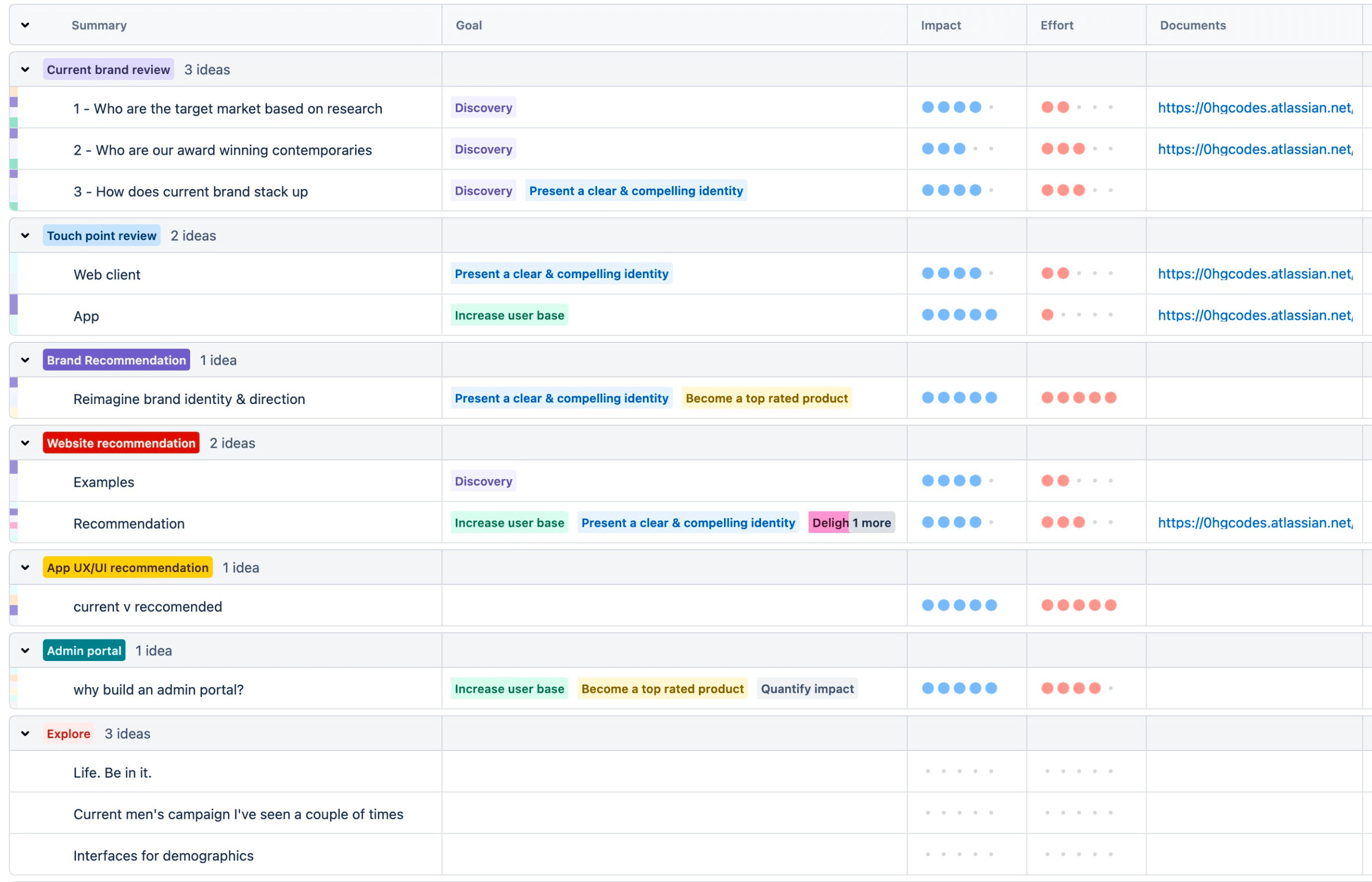This screenshot has height=882, width=1372.
Task: Open document link for award winning contemporaries
Action: [x=1255, y=150]
